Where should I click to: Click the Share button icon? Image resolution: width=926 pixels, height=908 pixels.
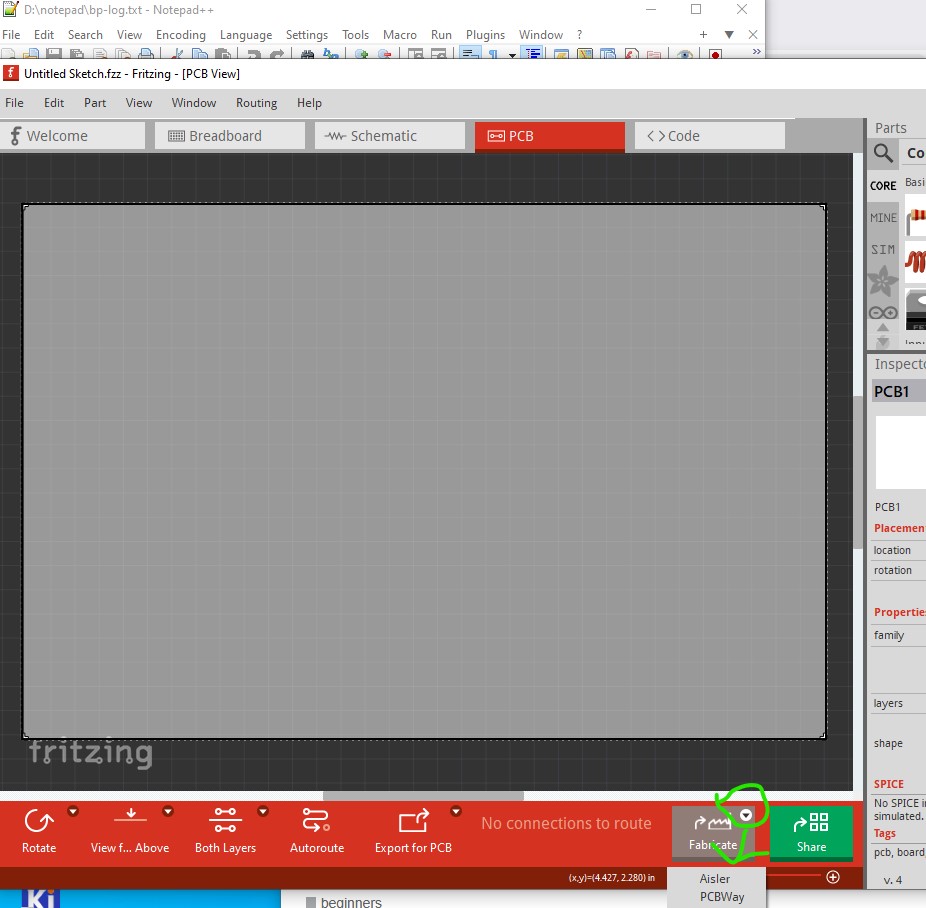coord(811,824)
